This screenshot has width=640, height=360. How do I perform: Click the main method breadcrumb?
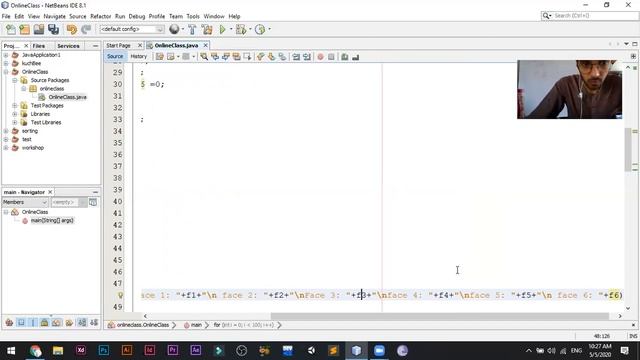196,325
